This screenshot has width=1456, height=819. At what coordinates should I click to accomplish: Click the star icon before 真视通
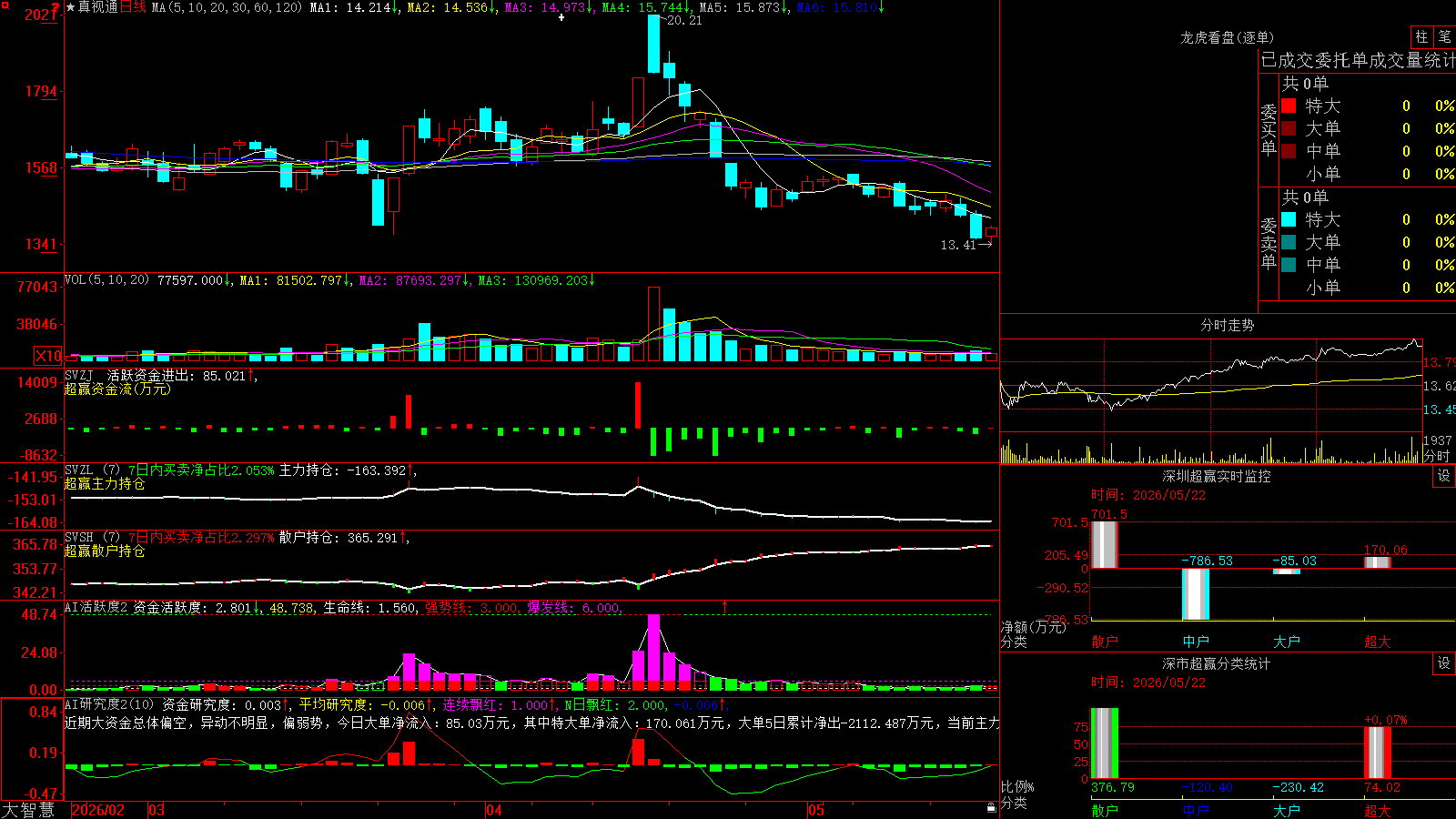click(70, 7)
